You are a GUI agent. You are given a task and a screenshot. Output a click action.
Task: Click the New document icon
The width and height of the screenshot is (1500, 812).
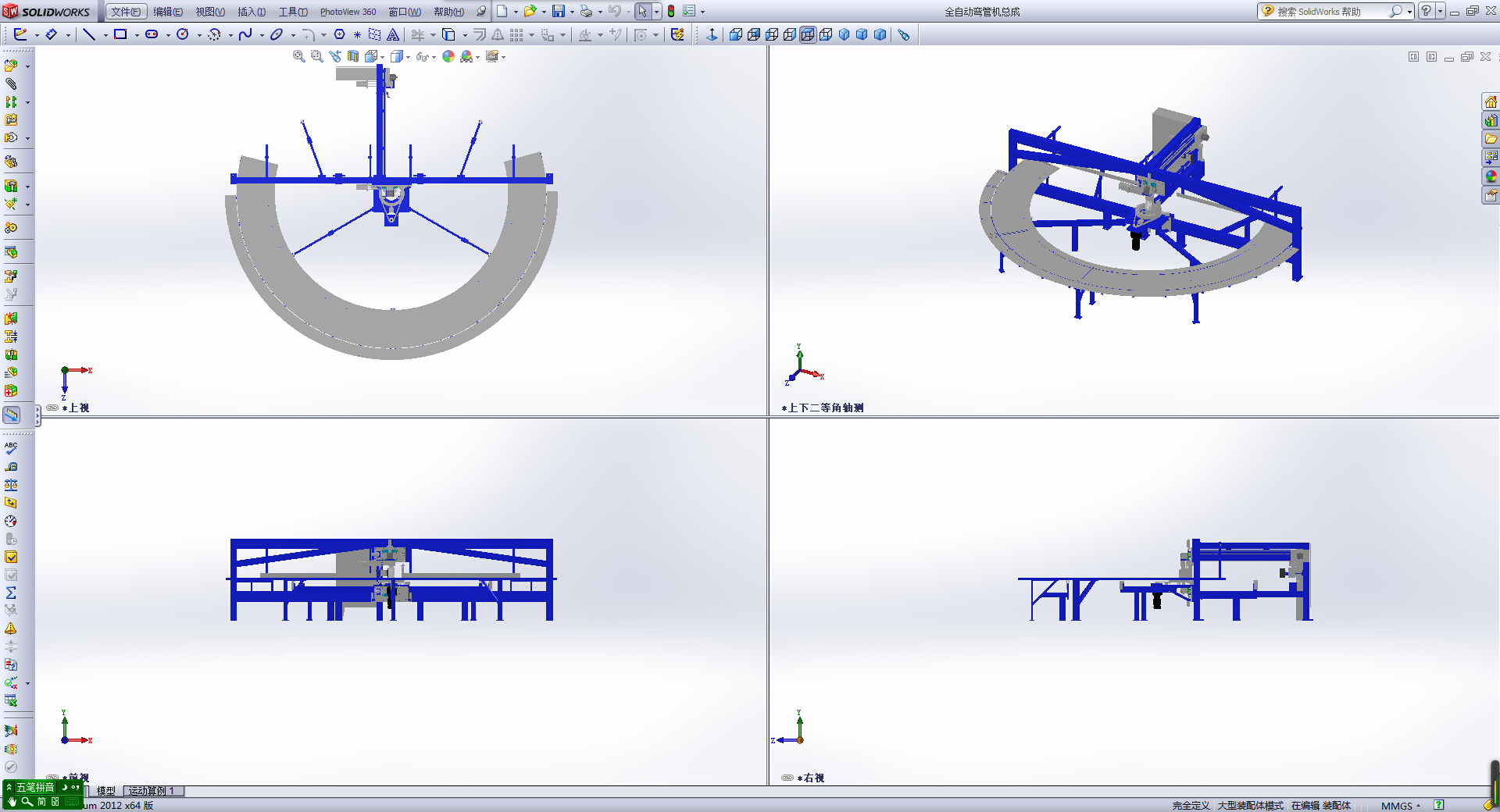pyautogui.click(x=502, y=12)
